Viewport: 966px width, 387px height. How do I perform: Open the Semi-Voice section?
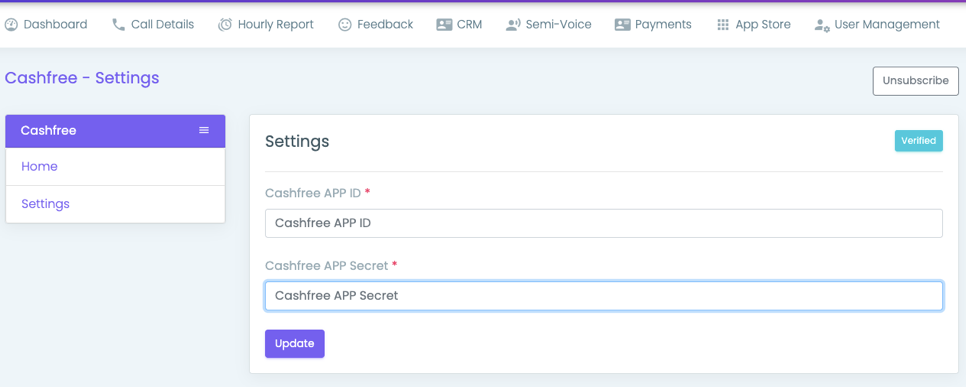(x=548, y=25)
